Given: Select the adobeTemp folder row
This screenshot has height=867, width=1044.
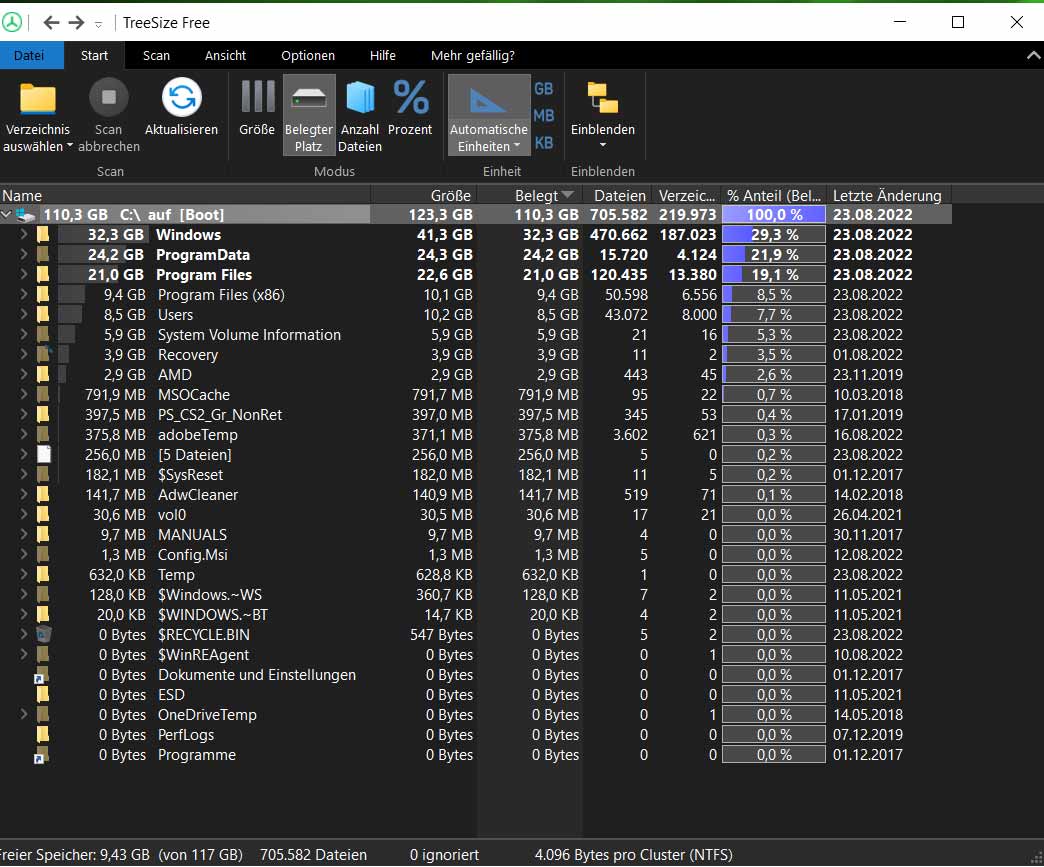Looking at the screenshot, I should pyautogui.click(x=475, y=435).
